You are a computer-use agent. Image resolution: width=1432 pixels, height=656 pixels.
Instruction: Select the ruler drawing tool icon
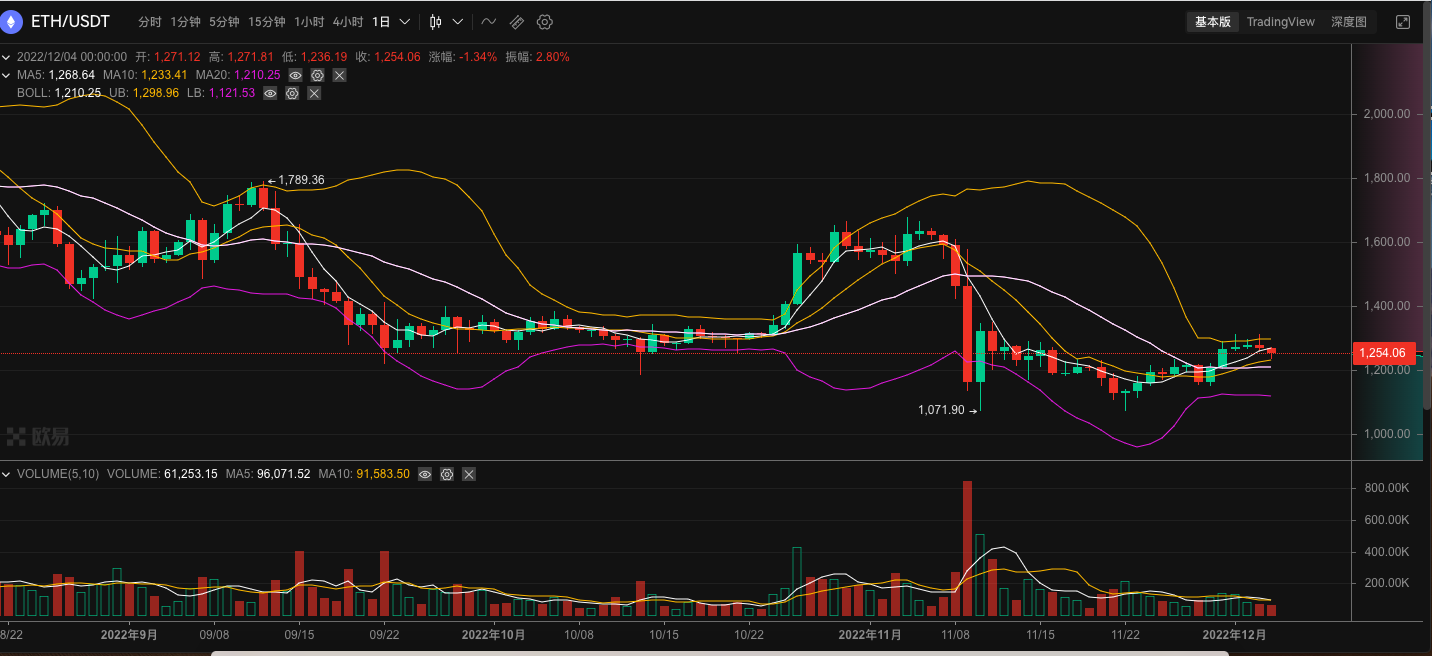(x=516, y=21)
